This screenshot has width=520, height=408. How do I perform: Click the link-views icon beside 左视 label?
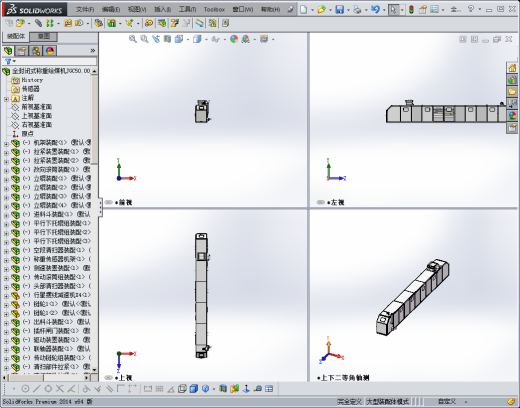(320, 202)
